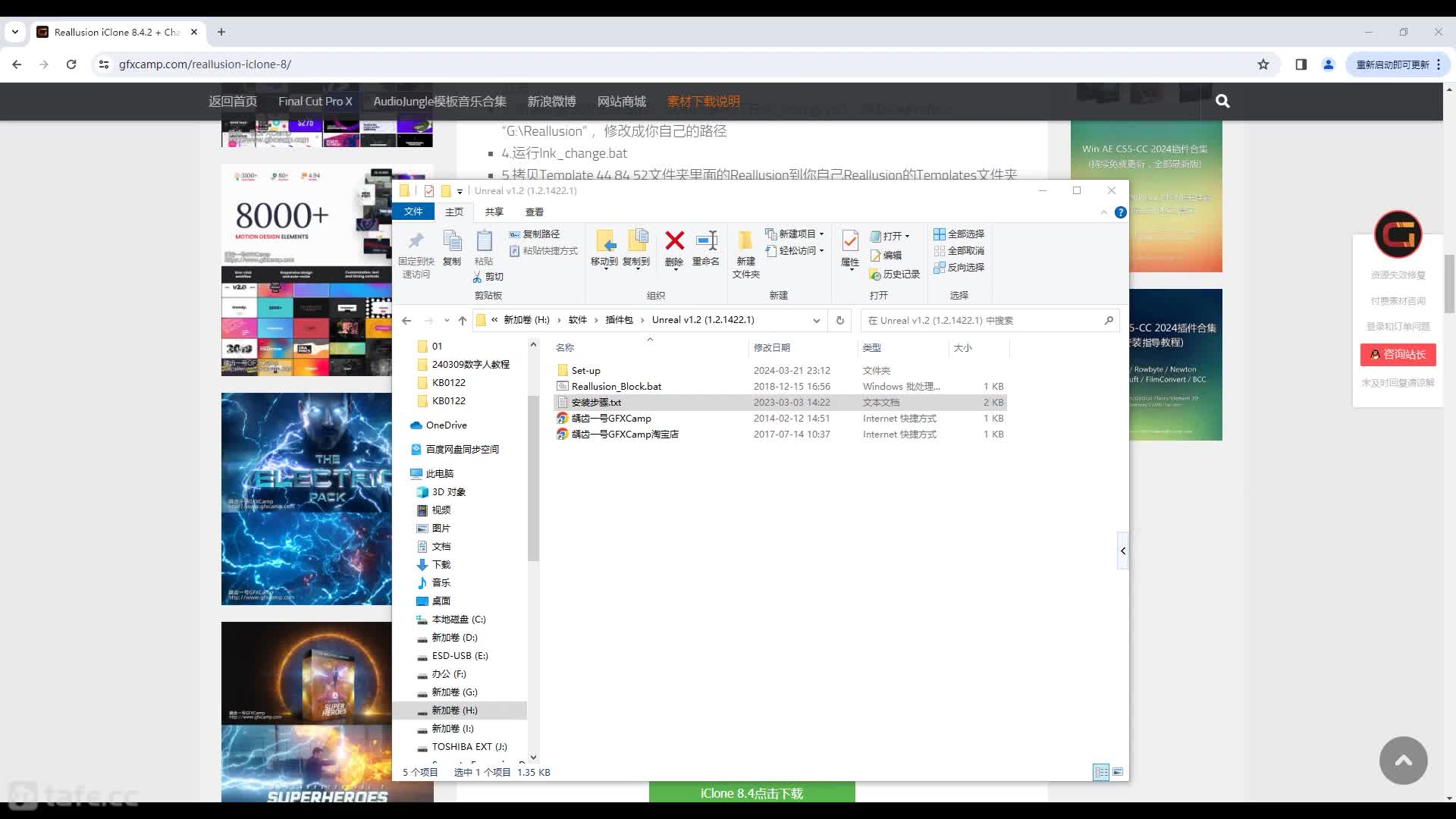Click 软件 in address breadcrumb
Viewport: 1456px width, 819px height.
coord(578,320)
